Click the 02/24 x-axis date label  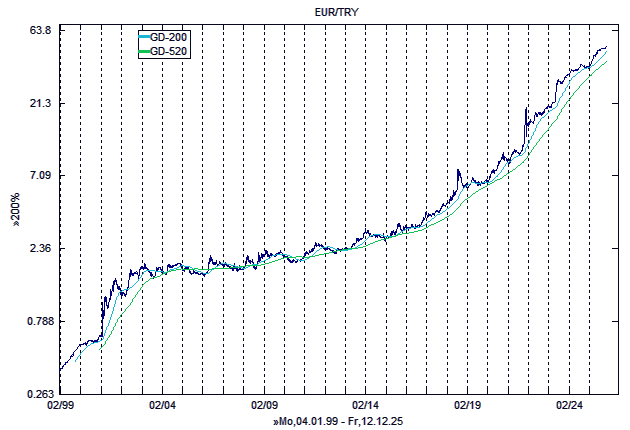point(569,407)
